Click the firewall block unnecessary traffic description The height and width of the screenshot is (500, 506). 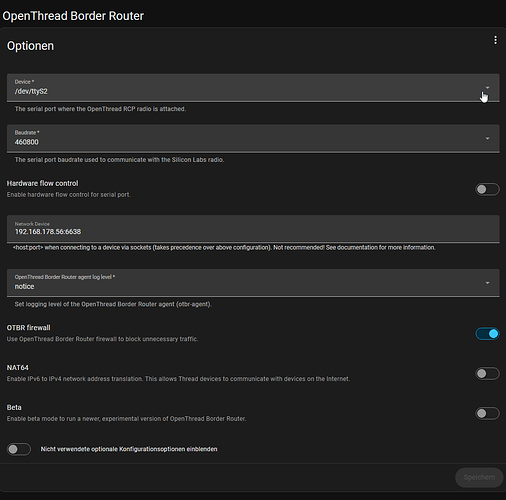(x=102, y=339)
